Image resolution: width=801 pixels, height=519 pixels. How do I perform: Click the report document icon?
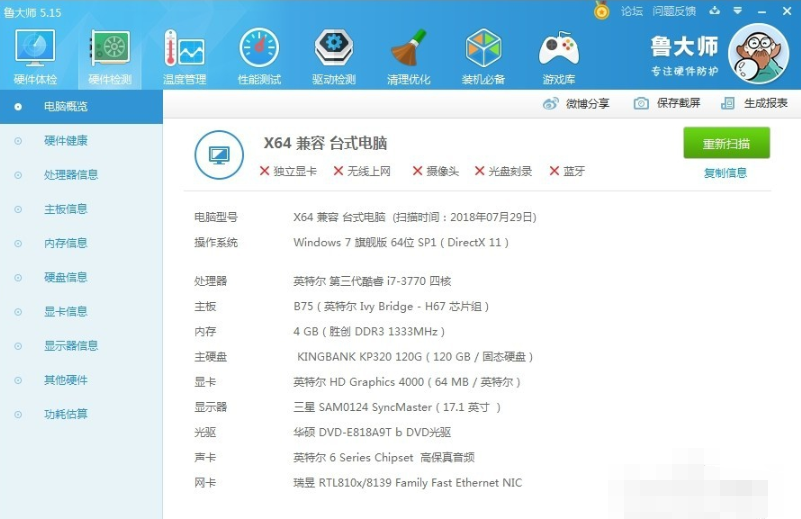(727, 103)
